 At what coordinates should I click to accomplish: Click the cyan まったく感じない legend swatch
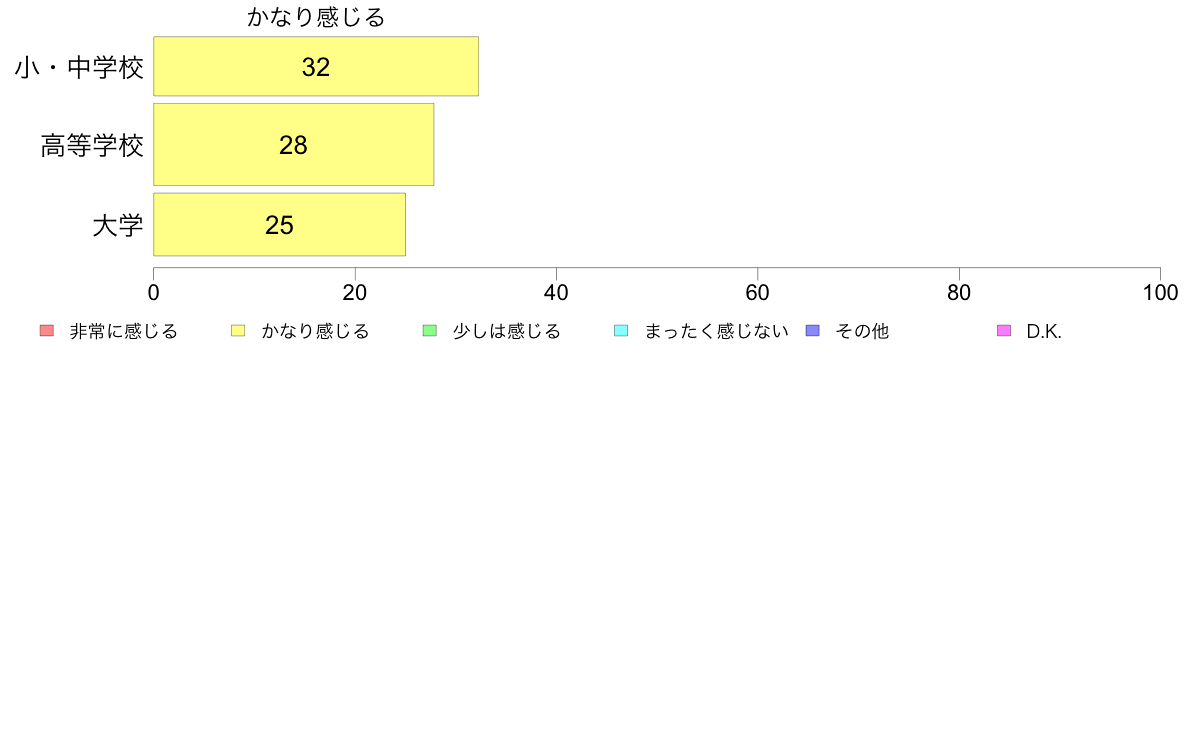(621, 330)
